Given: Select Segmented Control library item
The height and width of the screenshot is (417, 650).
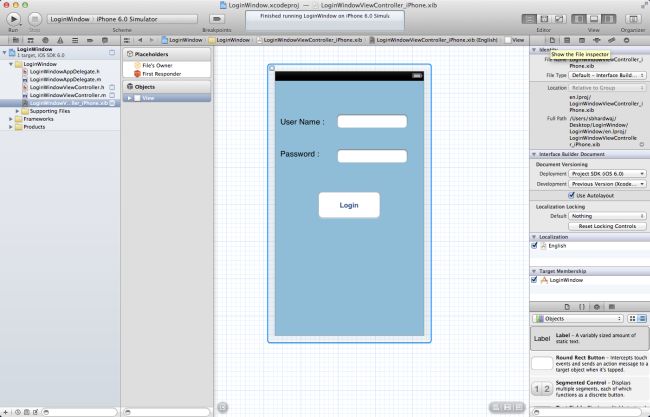Looking at the screenshot, I should click(x=589, y=389).
